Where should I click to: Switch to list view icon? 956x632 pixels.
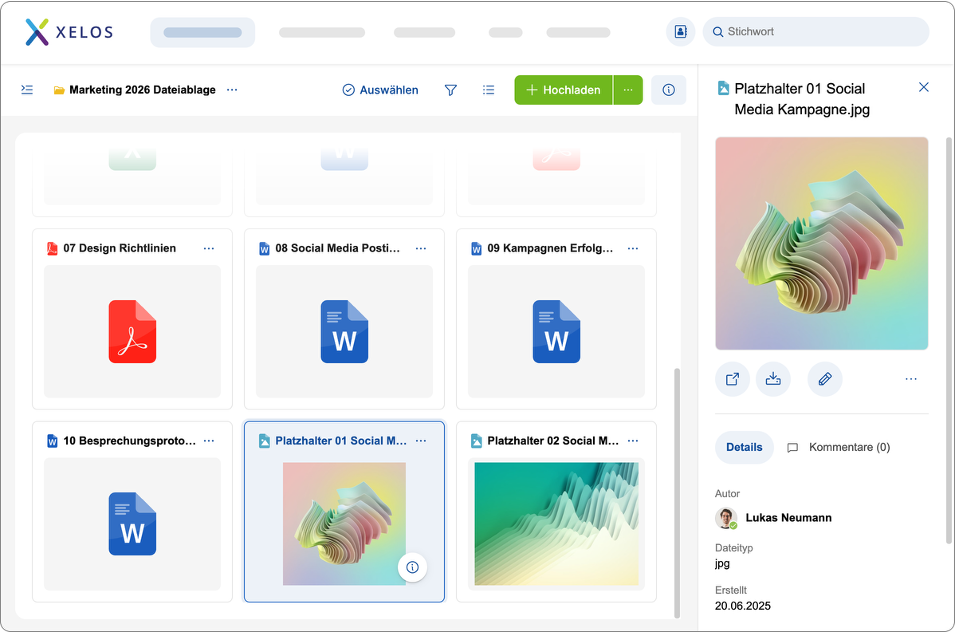coord(488,90)
